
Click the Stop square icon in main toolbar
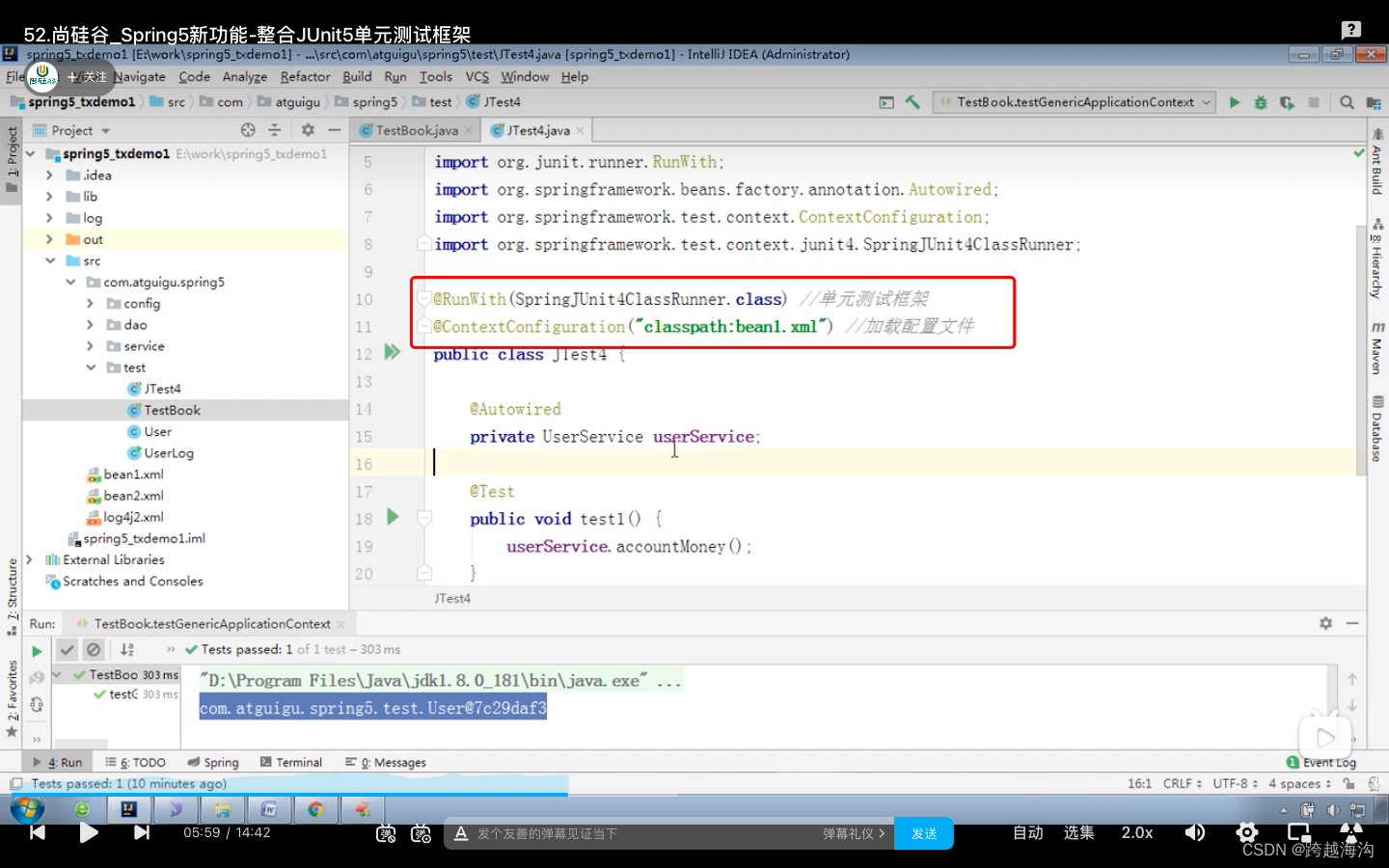point(1313,102)
